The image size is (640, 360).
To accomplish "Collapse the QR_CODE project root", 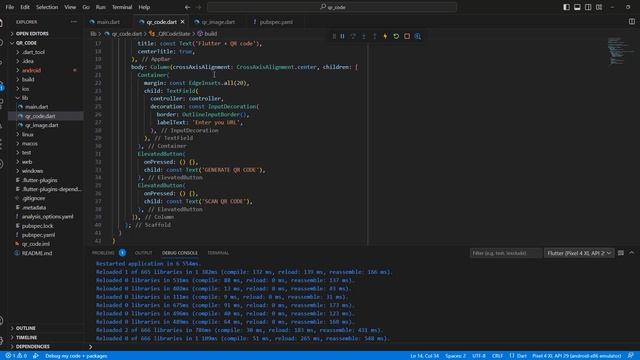I will coord(46,43).
